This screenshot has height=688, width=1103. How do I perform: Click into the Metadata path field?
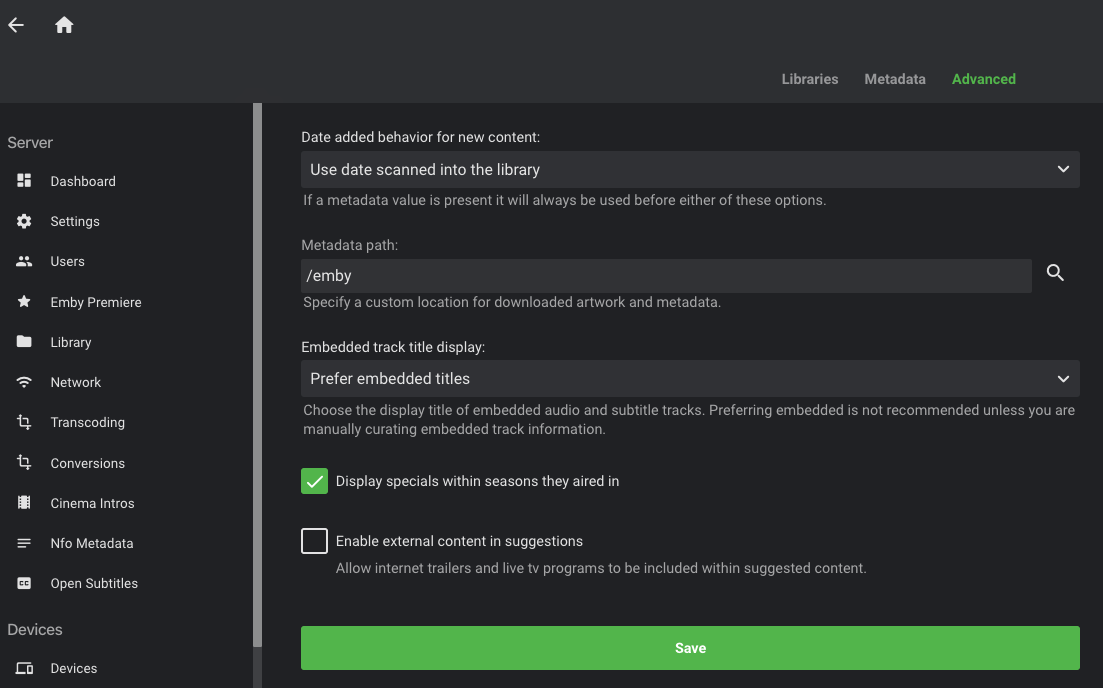665,276
